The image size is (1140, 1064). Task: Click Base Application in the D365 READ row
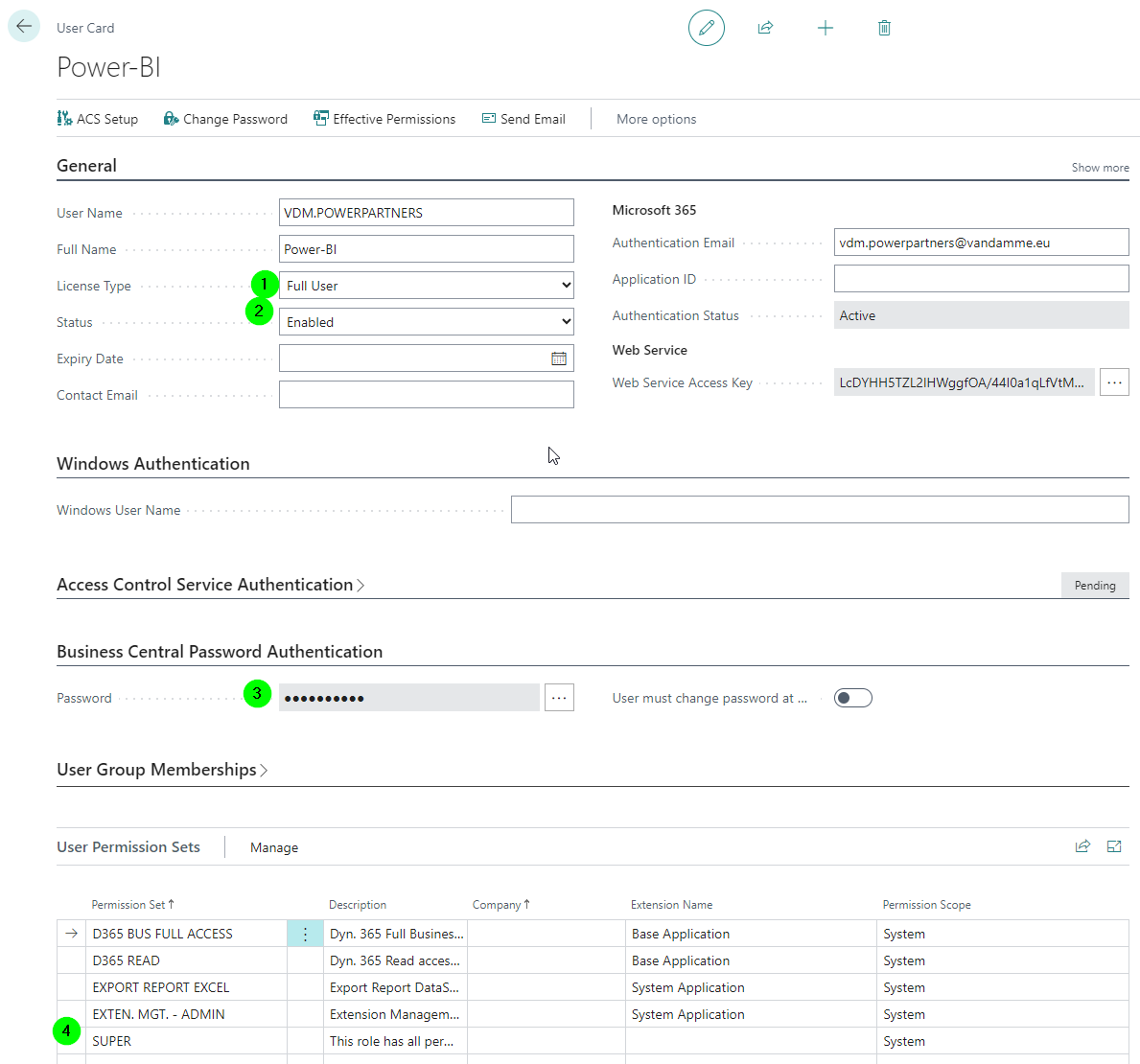[751, 960]
